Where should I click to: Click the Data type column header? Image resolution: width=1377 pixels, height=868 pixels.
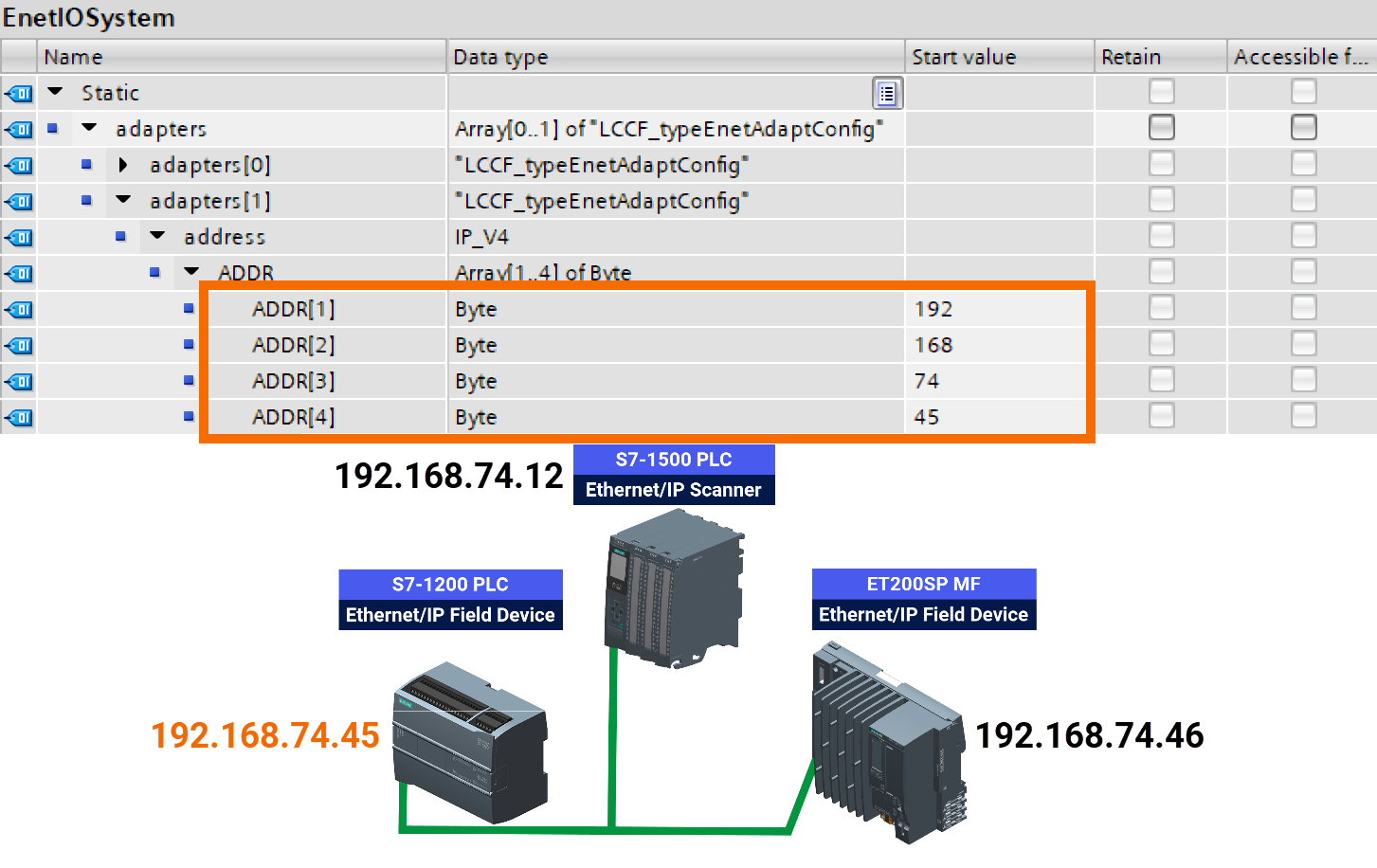pos(676,57)
